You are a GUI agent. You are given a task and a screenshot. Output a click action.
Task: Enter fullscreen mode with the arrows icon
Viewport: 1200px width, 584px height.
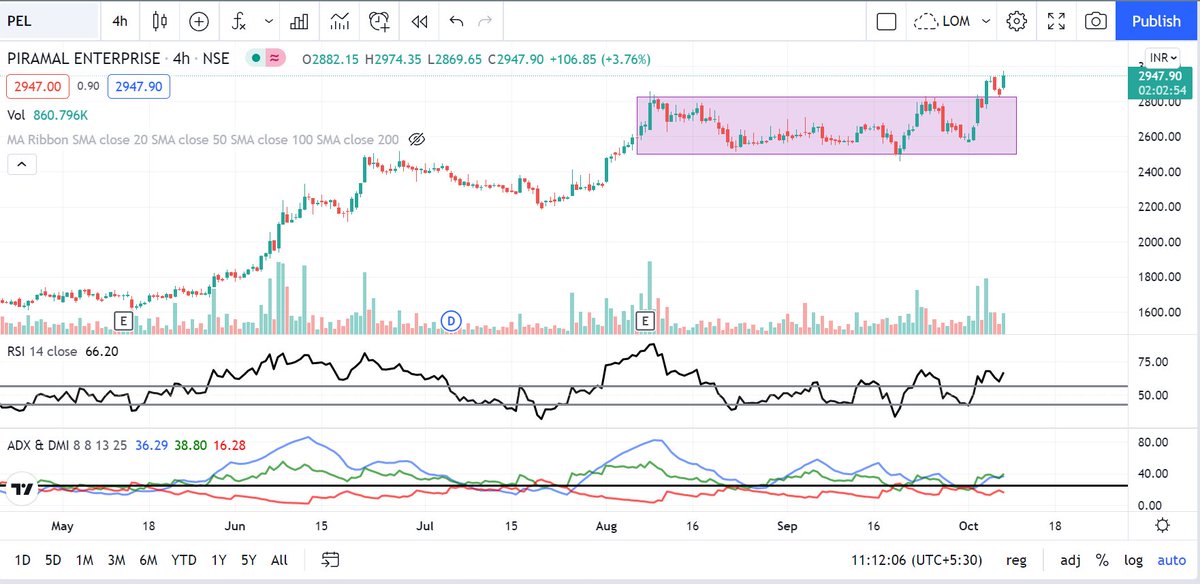coord(1056,20)
